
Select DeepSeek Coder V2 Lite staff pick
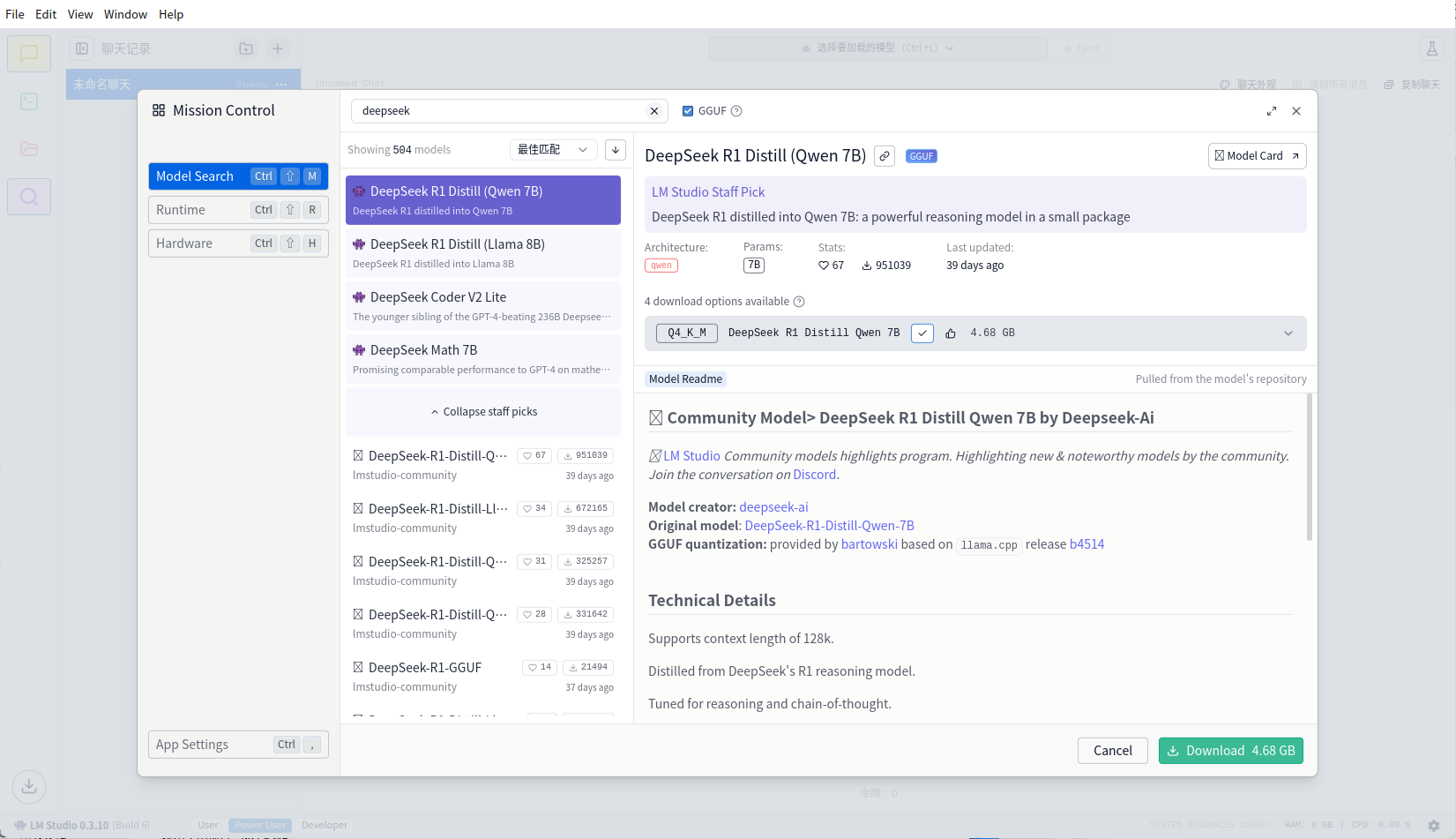click(x=483, y=306)
